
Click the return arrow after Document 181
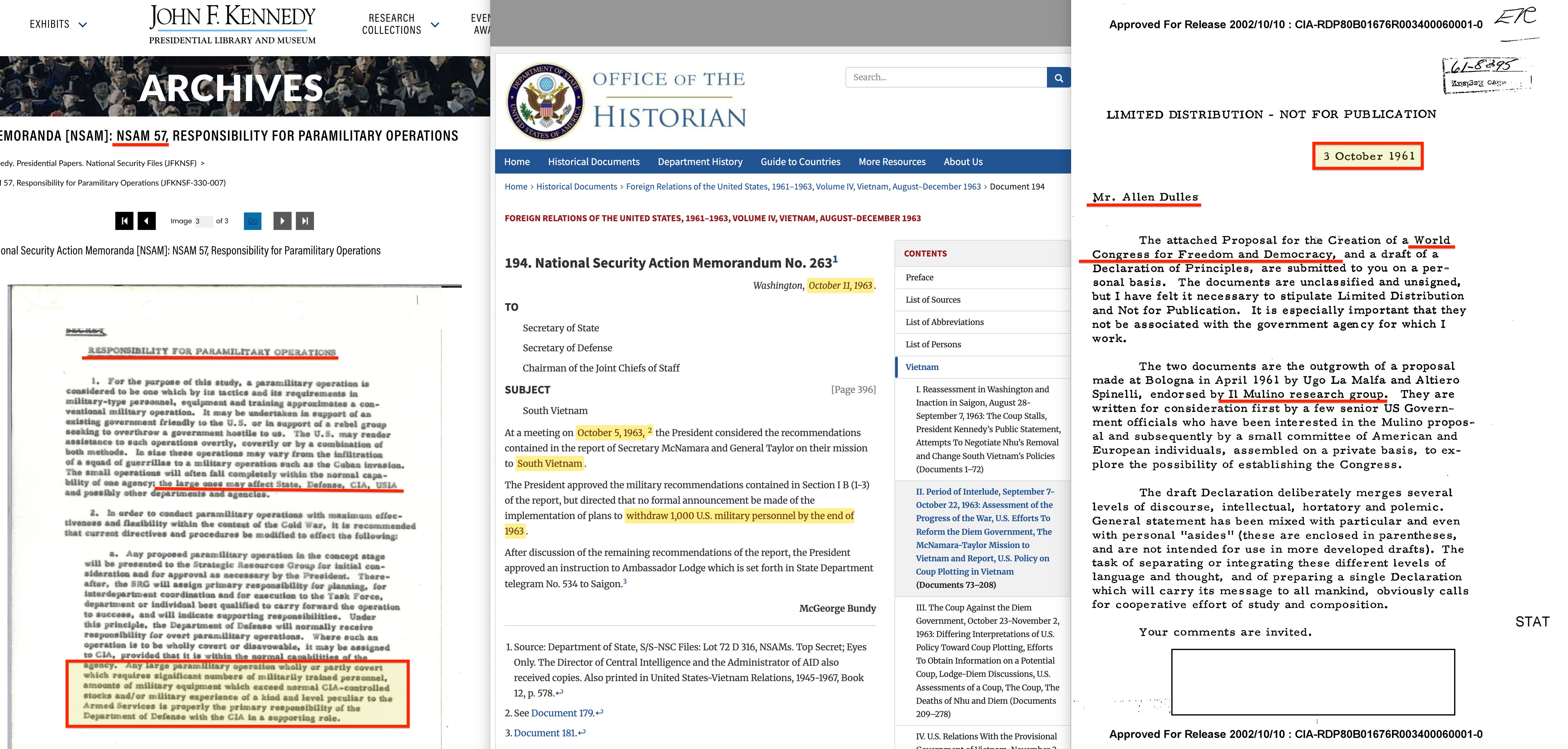pyautogui.click(x=582, y=733)
